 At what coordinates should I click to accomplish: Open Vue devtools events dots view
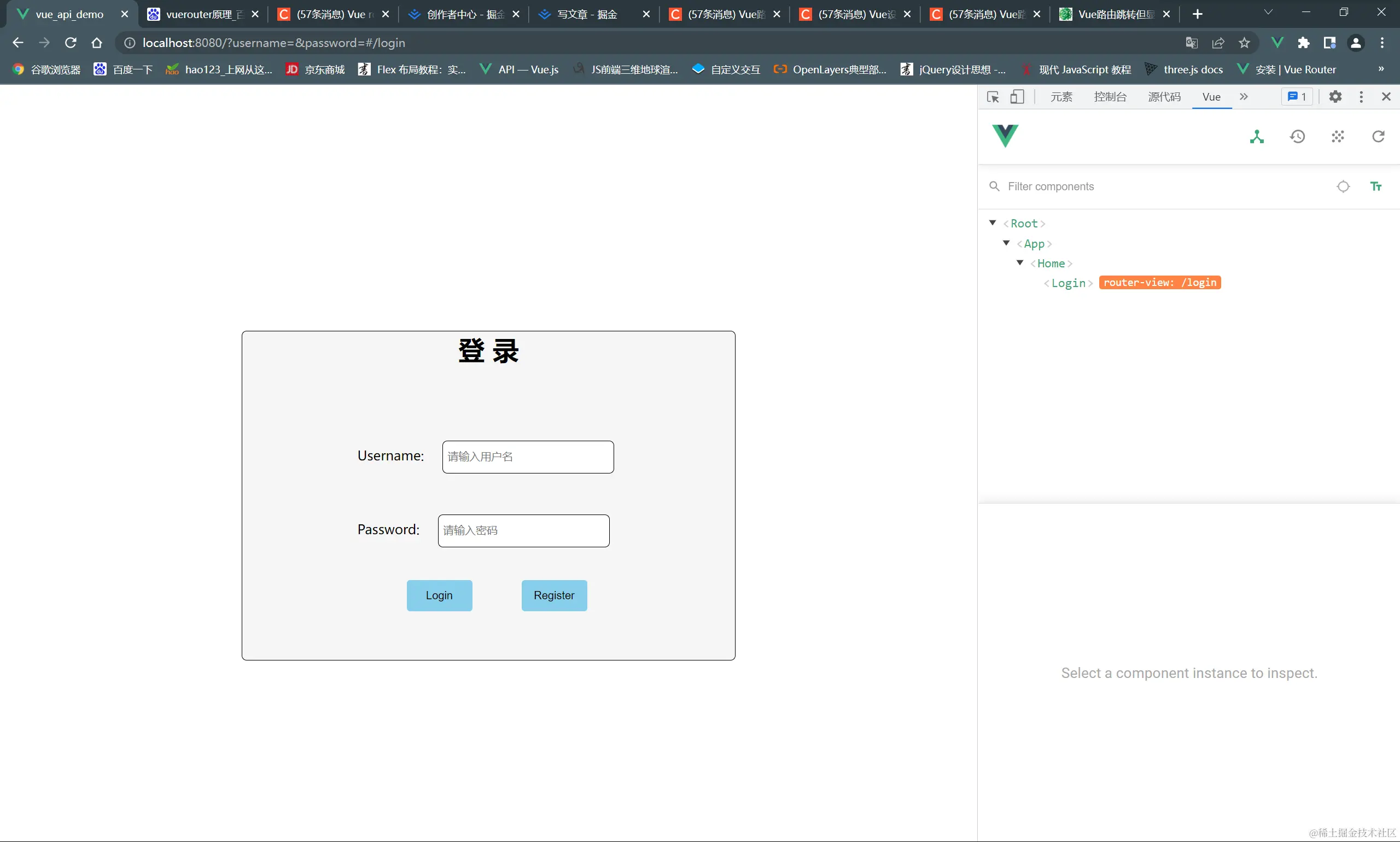[x=1338, y=137]
